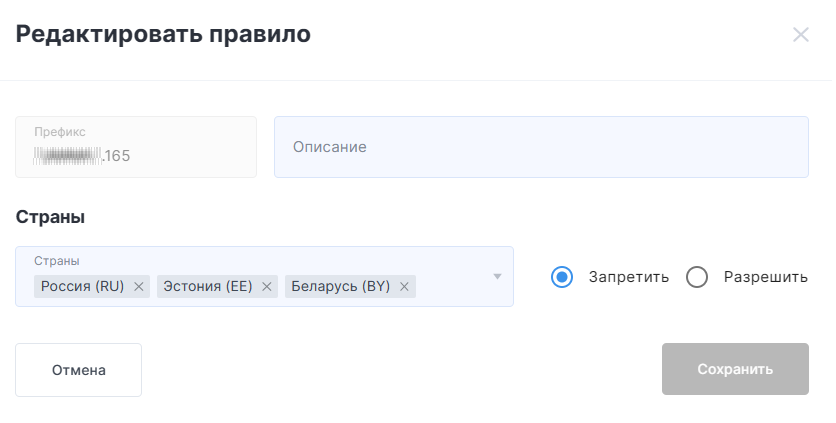
Task: Expand the Страны dropdown arrow
Action: (x=497, y=277)
